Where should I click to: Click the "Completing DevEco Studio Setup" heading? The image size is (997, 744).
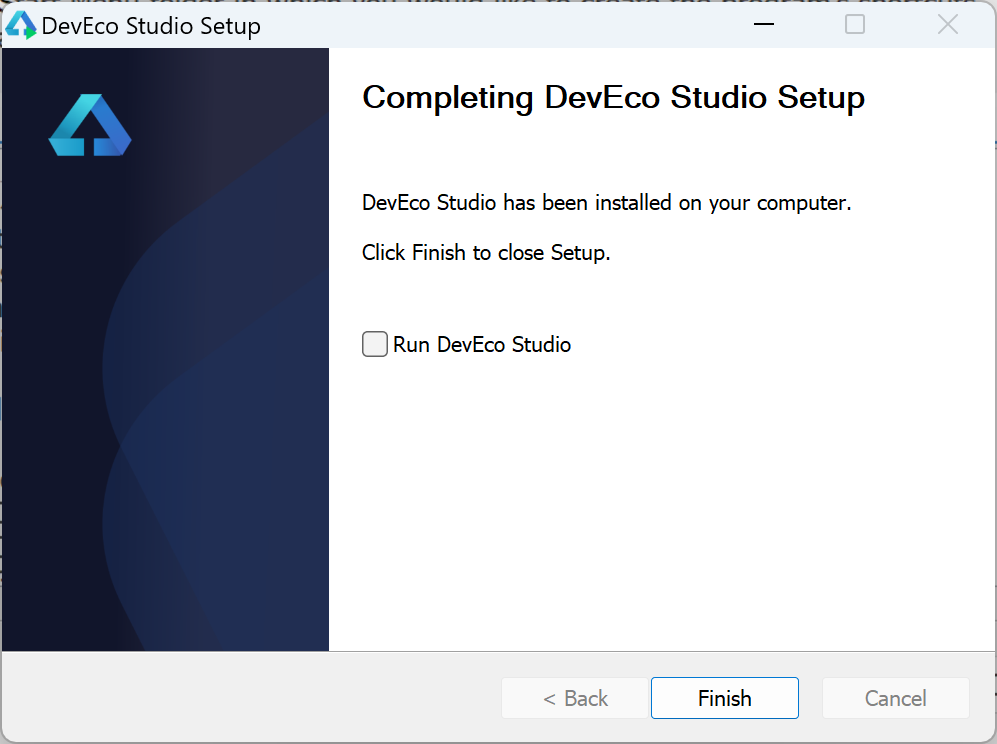click(x=613, y=98)
